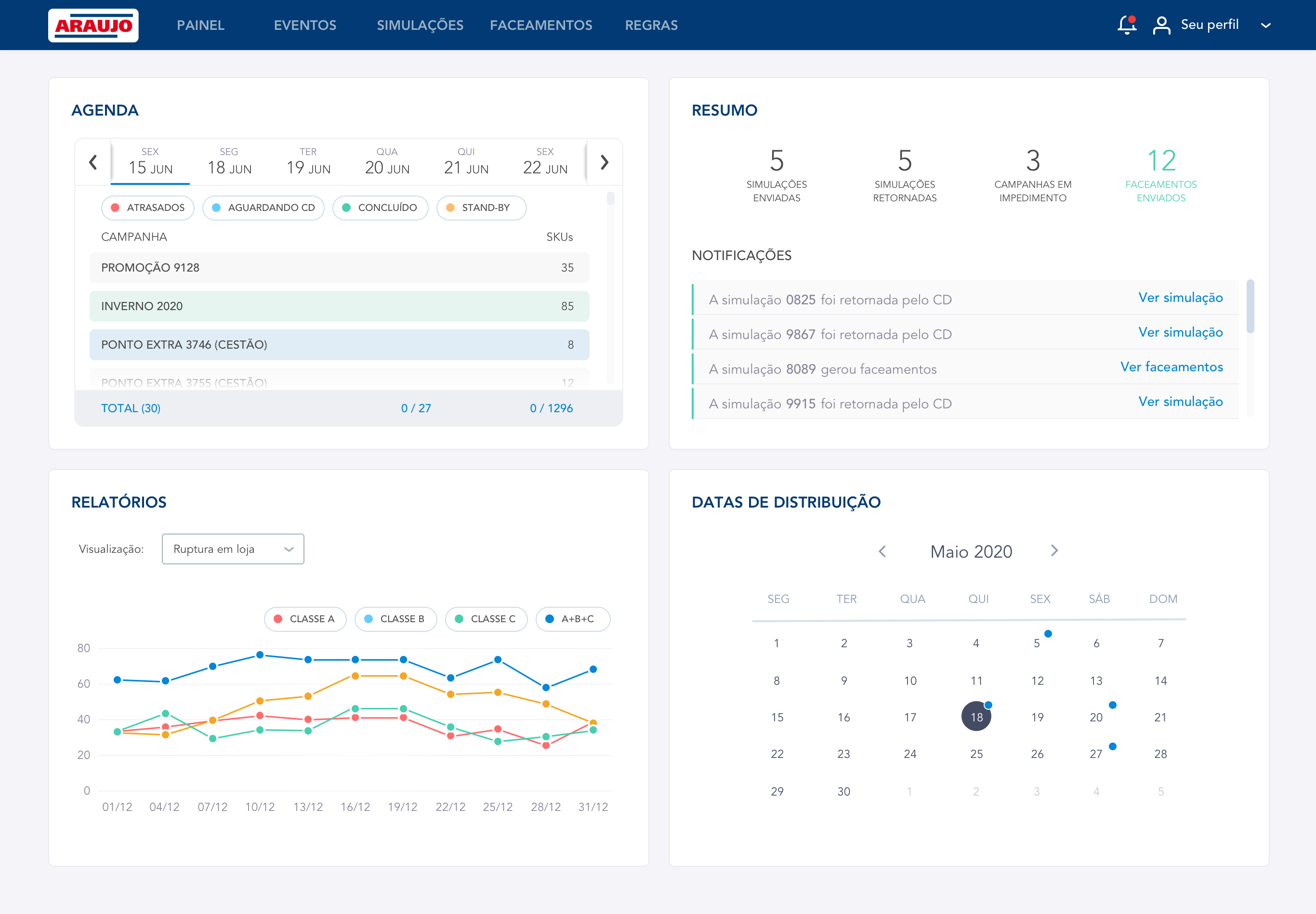Go to next agenda dates arrow
1316x914 pixels.
point(604,162)
